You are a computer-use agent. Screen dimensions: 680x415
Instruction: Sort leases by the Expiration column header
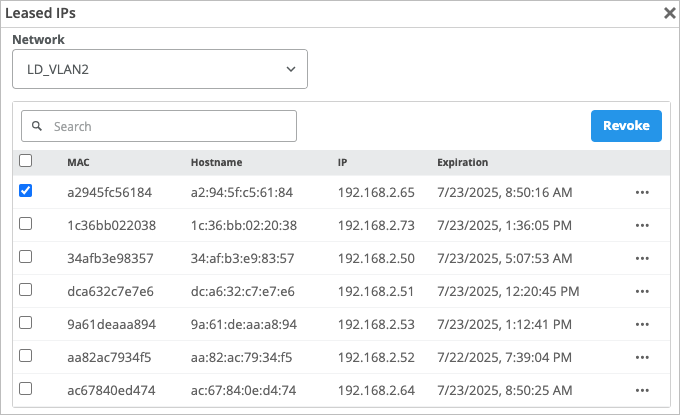[462, 162]
